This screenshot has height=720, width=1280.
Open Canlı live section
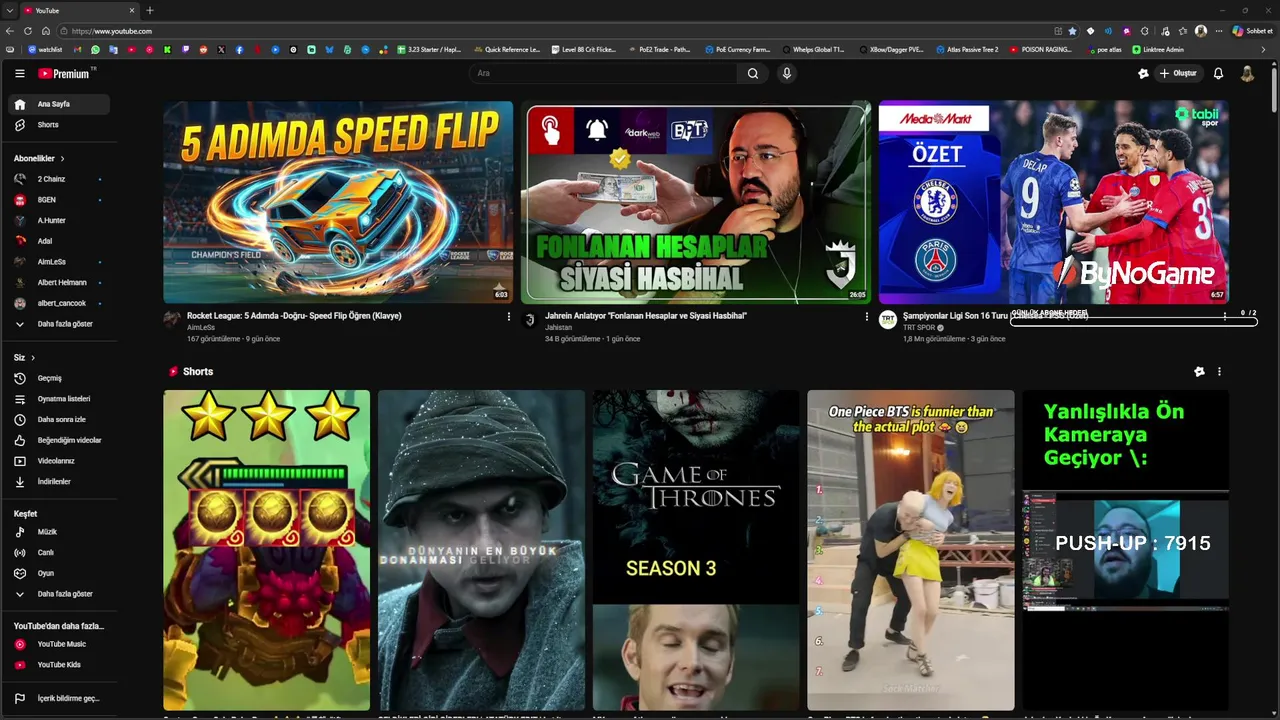coord(58,552)
